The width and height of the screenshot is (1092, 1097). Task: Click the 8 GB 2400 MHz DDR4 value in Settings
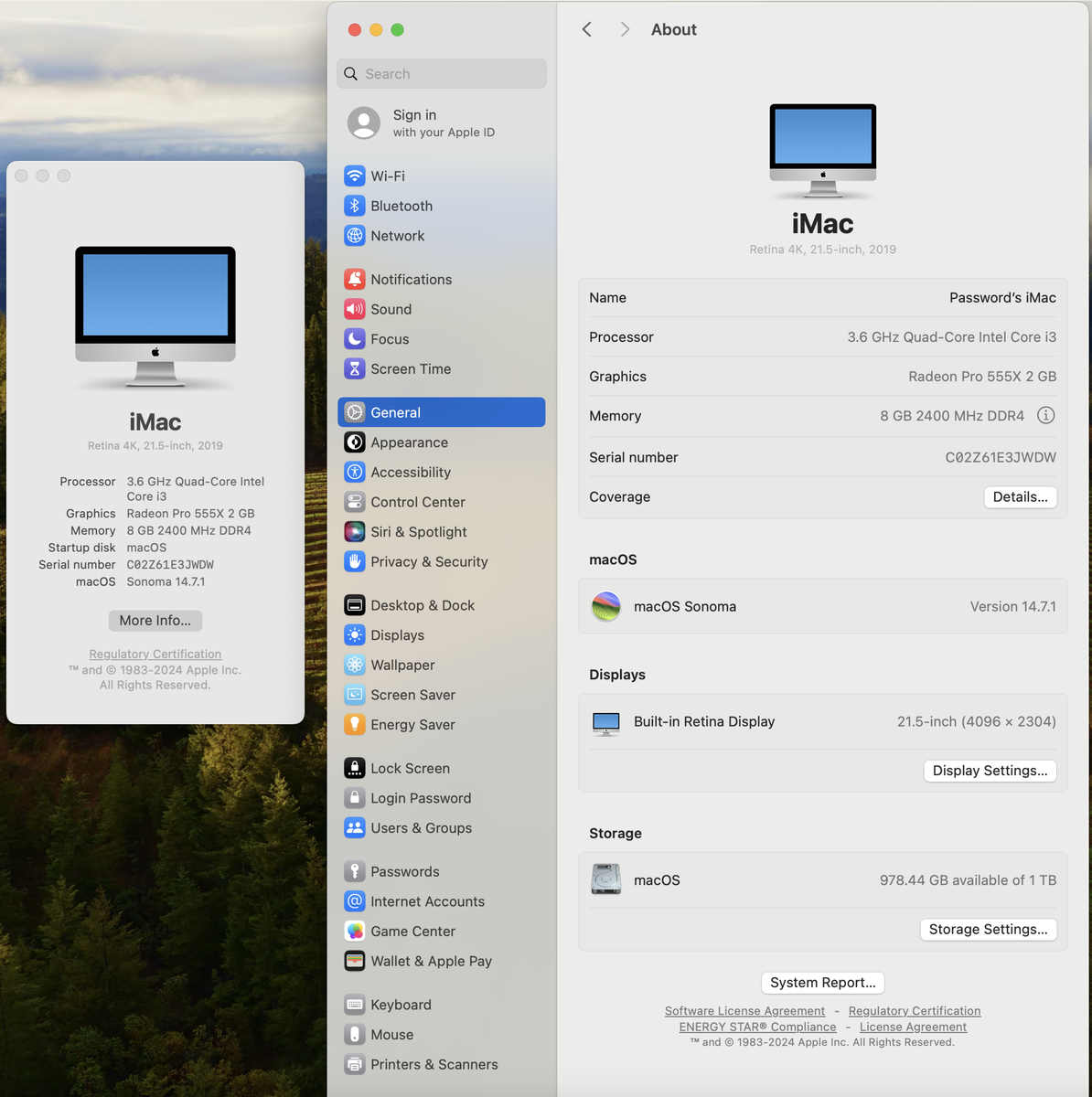point(952,415)
